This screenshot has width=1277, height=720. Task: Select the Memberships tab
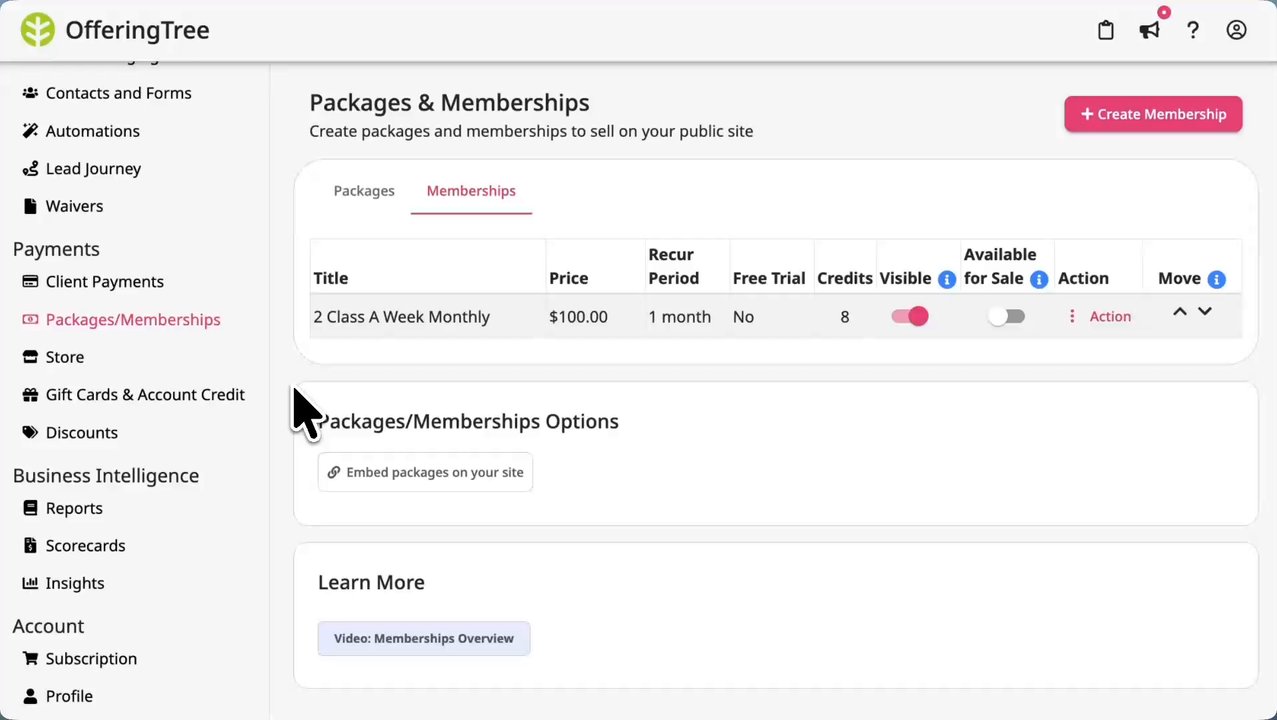[471, 191]
